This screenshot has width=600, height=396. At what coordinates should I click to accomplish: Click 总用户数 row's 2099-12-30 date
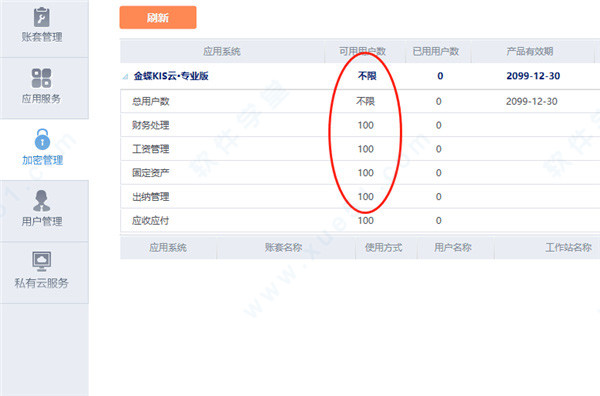pyautogui.click(x=532, y=101)
